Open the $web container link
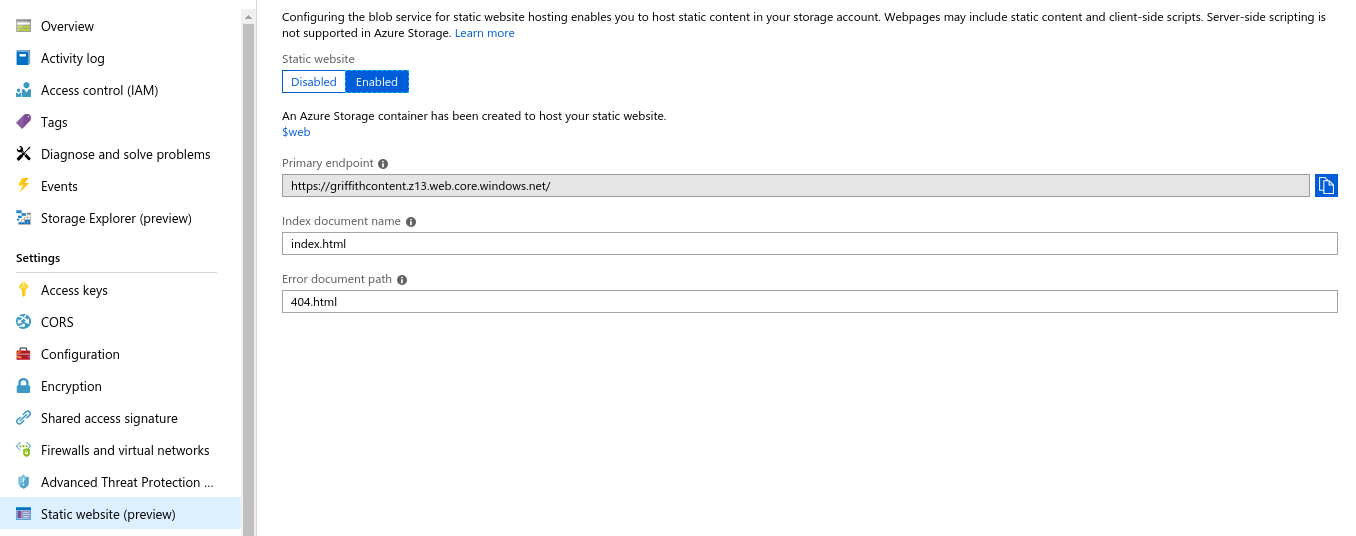 point(296,132)
